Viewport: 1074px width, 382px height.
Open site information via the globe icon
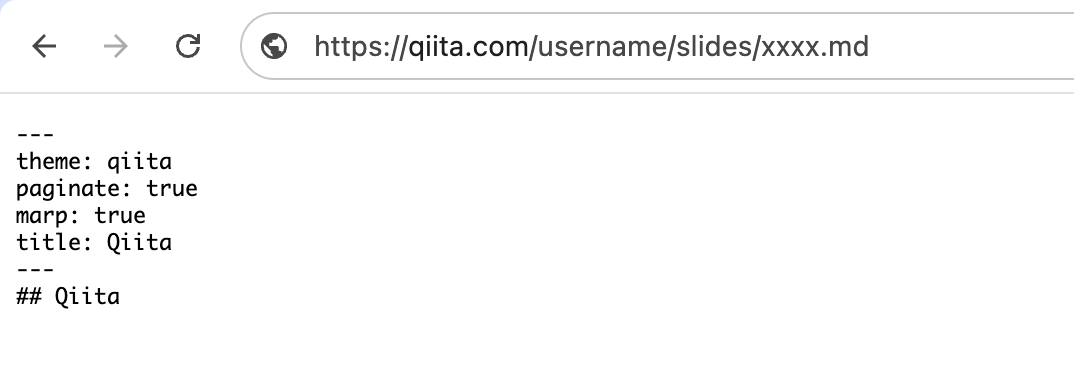coord(274,47)
